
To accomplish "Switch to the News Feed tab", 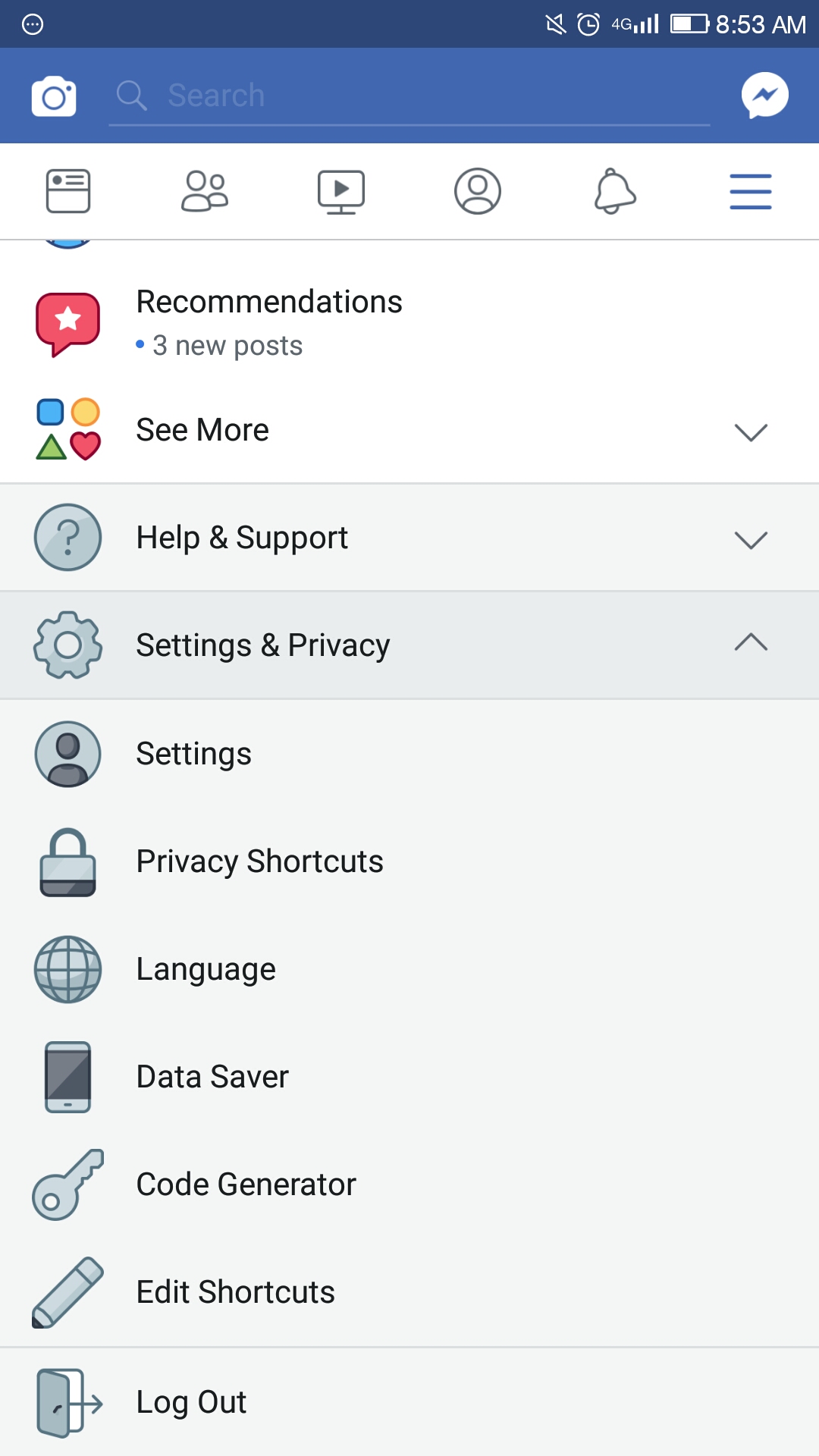I will (x=68, y=191).
